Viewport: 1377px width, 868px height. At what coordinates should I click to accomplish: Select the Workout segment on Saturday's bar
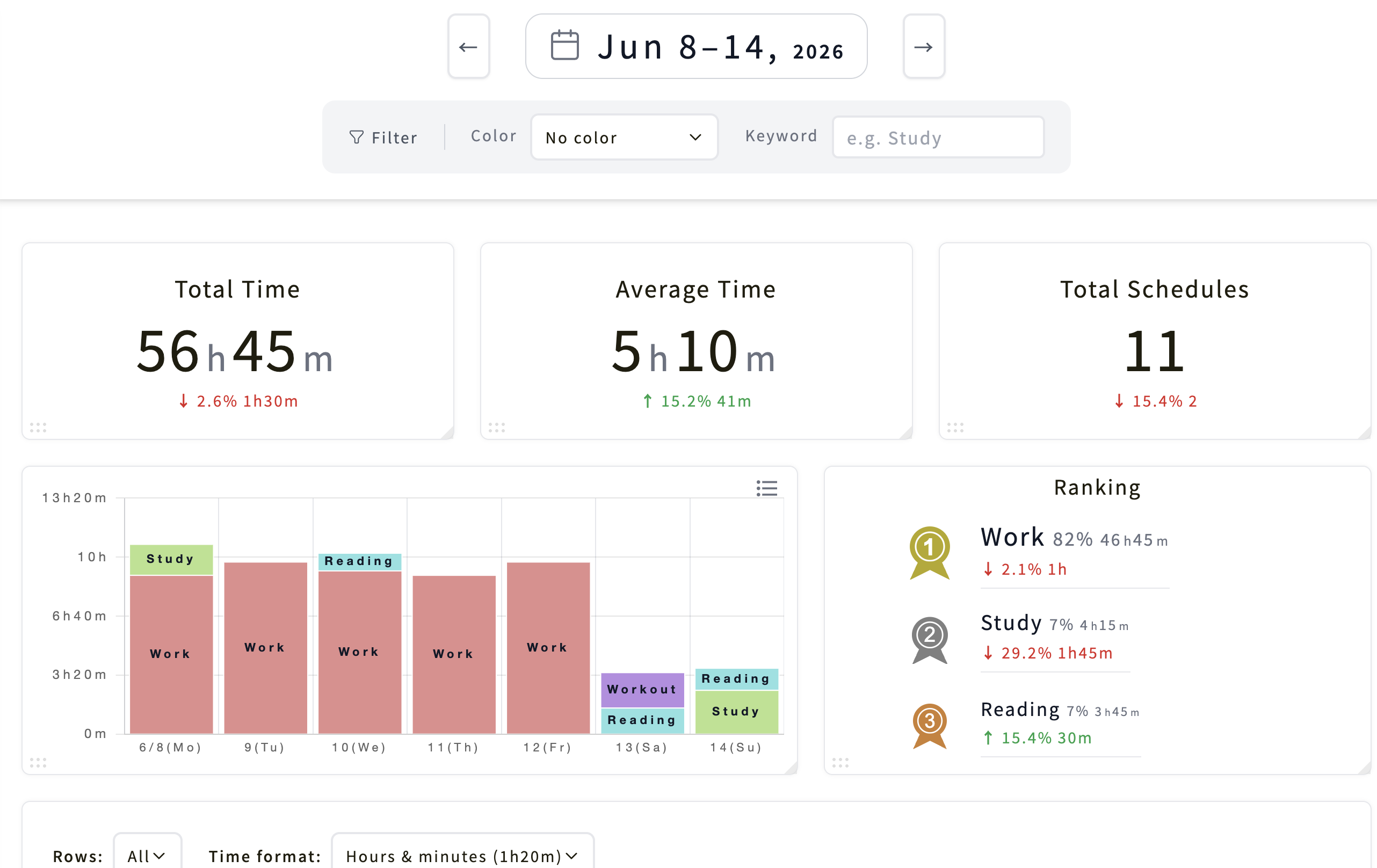[643, 690]
